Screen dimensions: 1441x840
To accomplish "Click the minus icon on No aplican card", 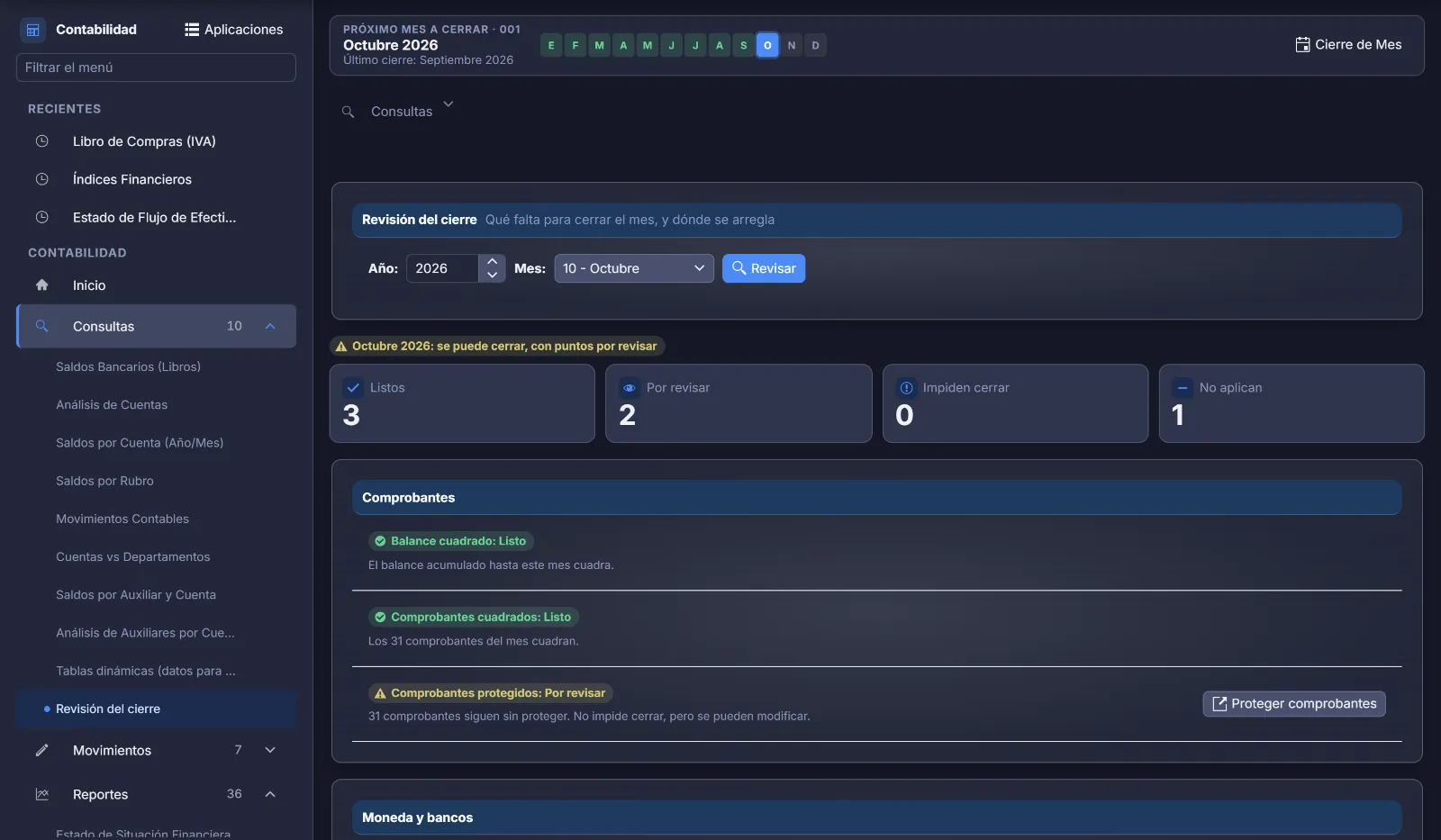I will (1183, 388).
